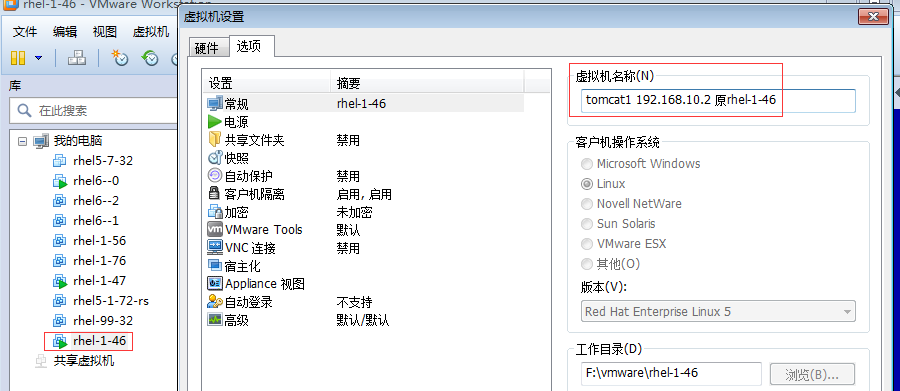This screenshot has height=391, width=900.
Task: Select rhel-99-32 in the library
Action: click(x=103, y=321)
